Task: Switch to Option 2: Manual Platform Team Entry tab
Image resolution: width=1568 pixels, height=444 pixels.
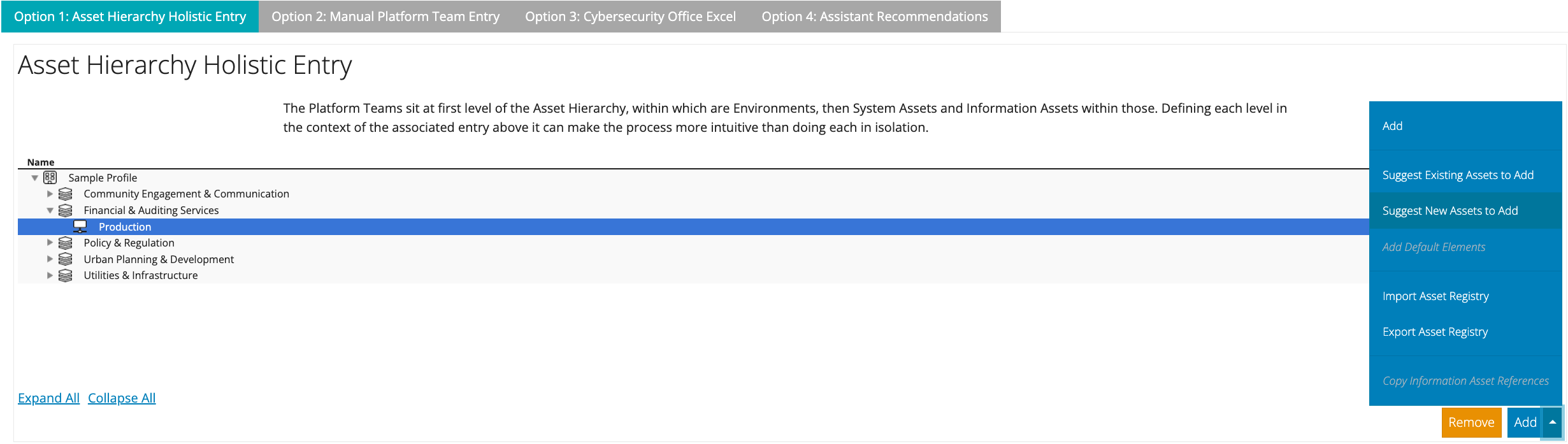Action: tap(385, 17)
